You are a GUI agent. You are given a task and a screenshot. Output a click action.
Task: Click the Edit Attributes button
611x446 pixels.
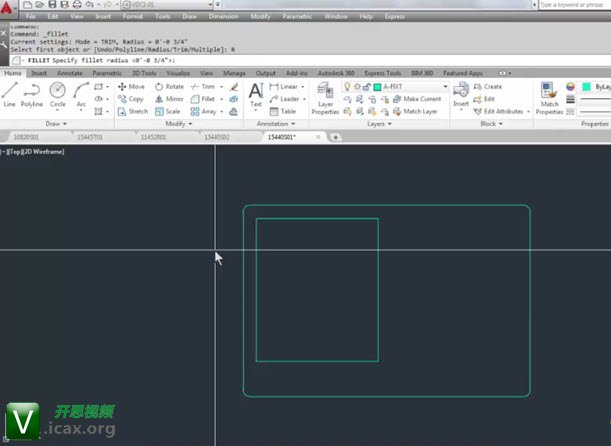click(x=501, y=111)
